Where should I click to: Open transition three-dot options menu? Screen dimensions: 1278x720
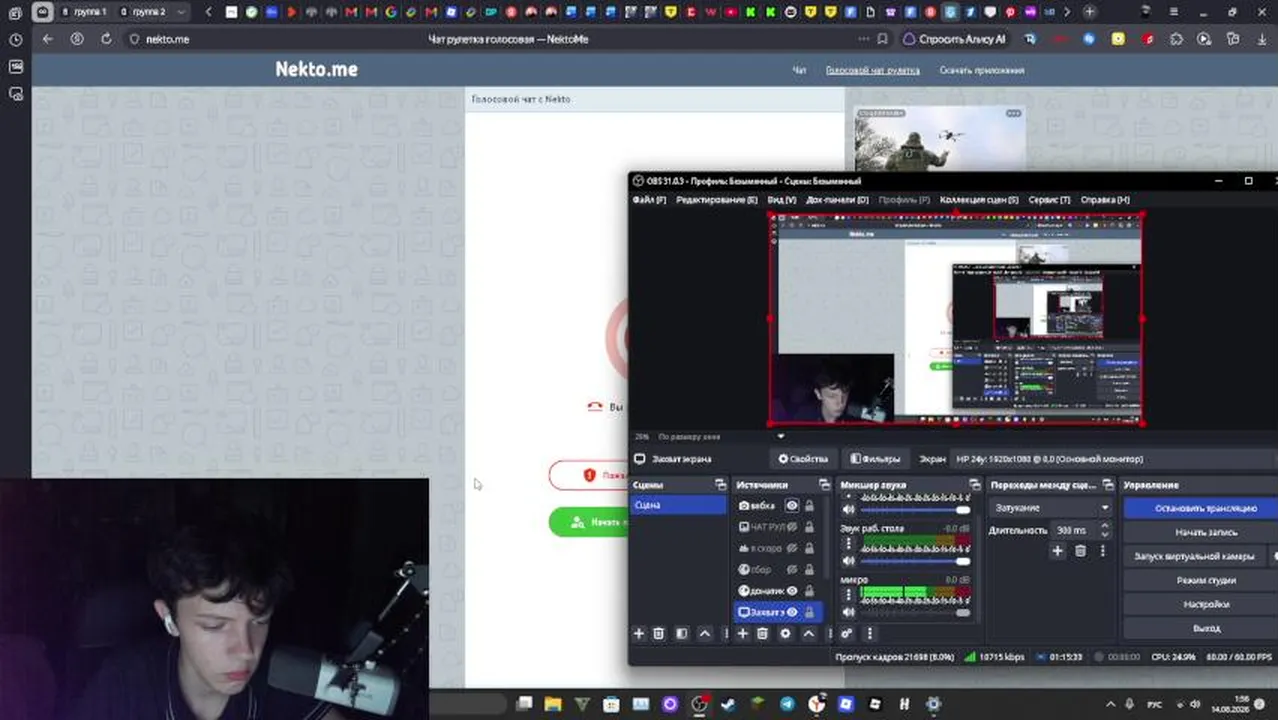click(x=1103, y=551)
